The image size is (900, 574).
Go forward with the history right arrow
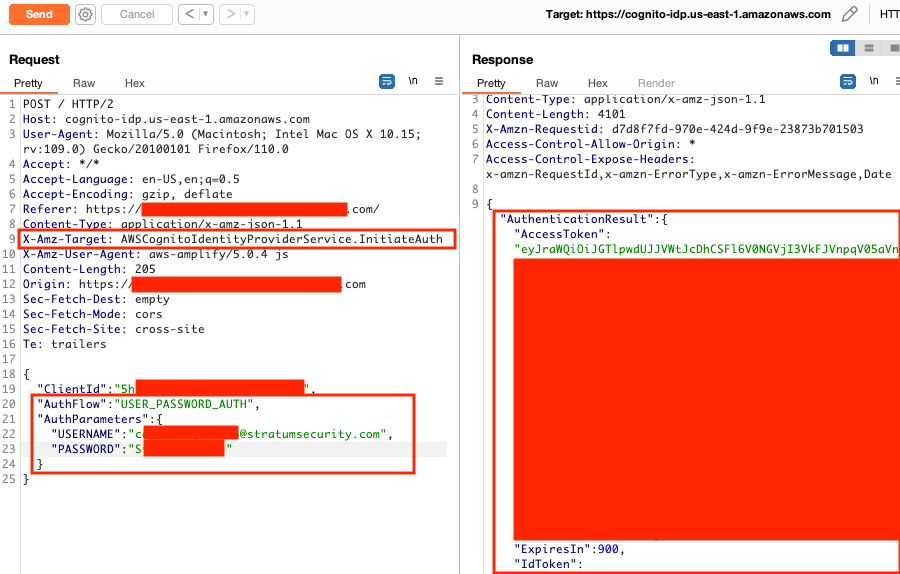[x=231, y=14]
